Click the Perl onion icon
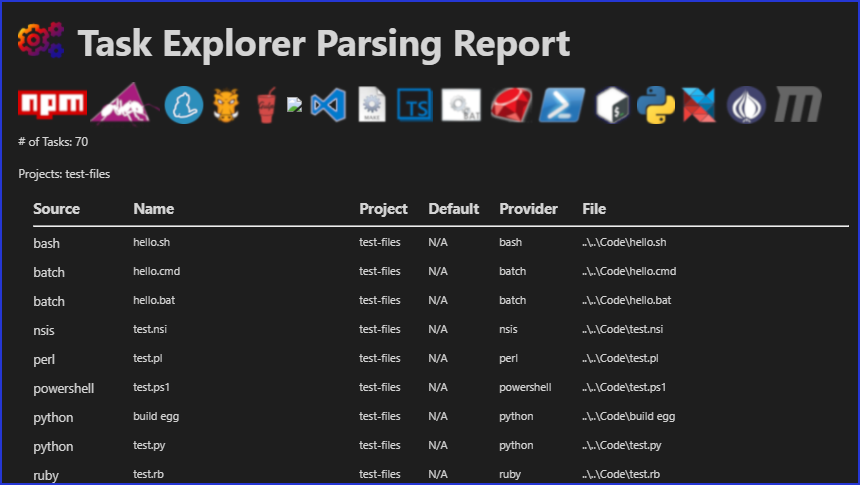860x485 pixels. (746, 104)
